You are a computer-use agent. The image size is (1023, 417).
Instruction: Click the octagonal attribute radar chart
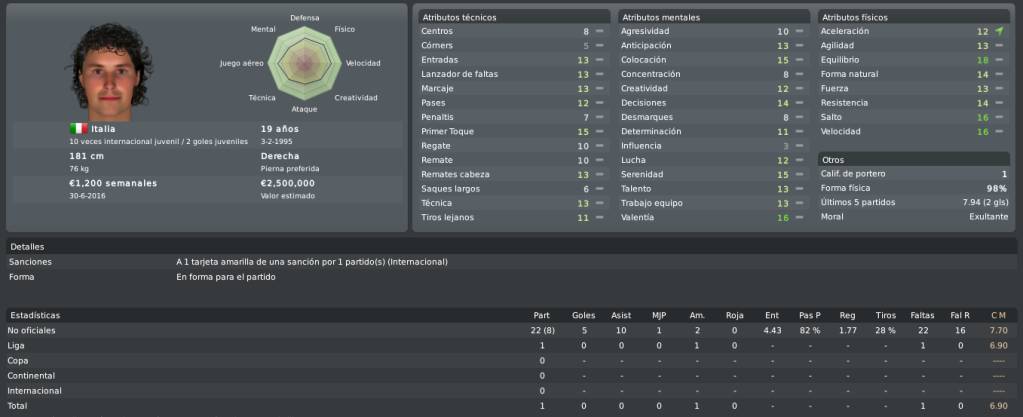point(304,64)
